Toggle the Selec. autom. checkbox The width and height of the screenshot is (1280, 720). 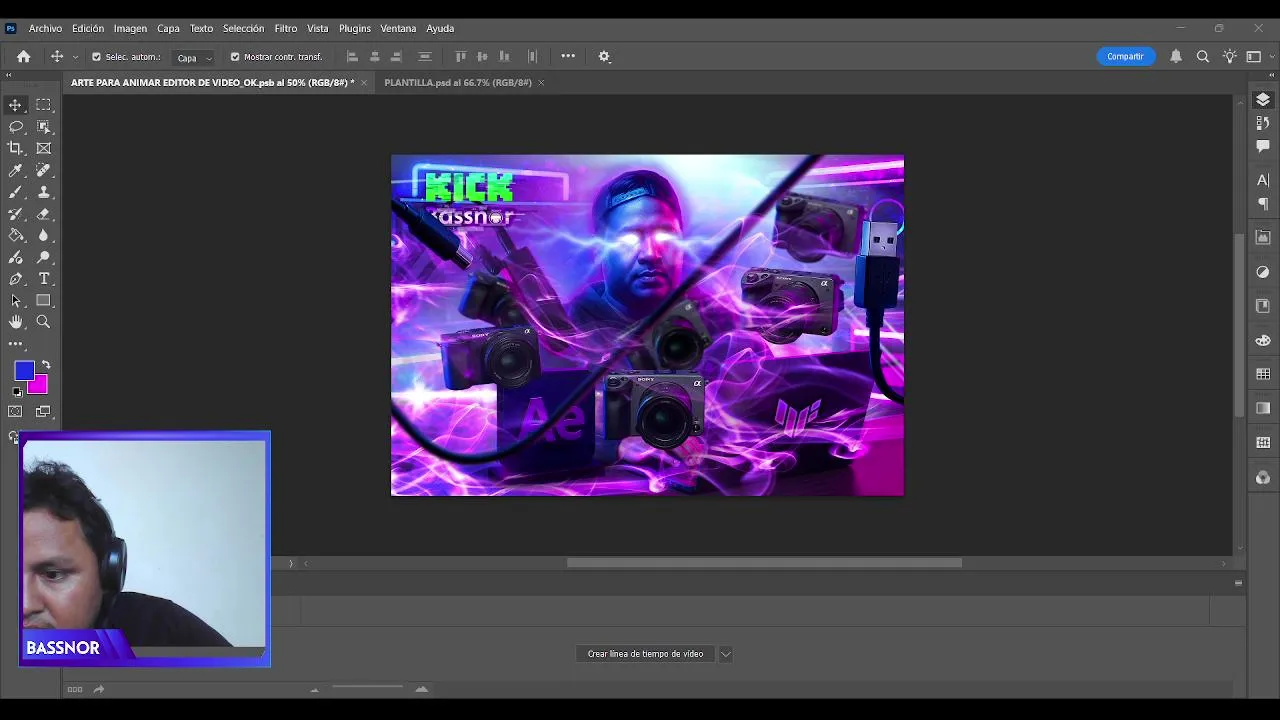tap(97, 57)
